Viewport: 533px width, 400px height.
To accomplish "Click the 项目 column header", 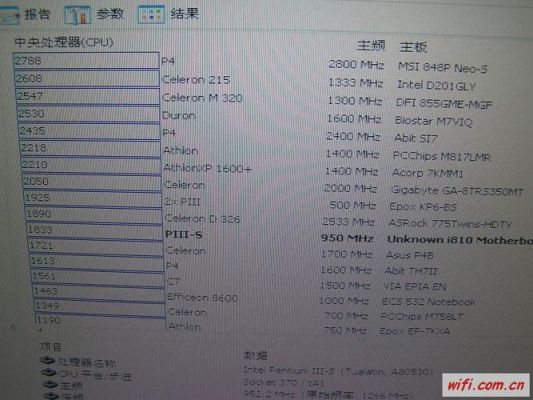I will pyautogui.click(x=50, y=347).
